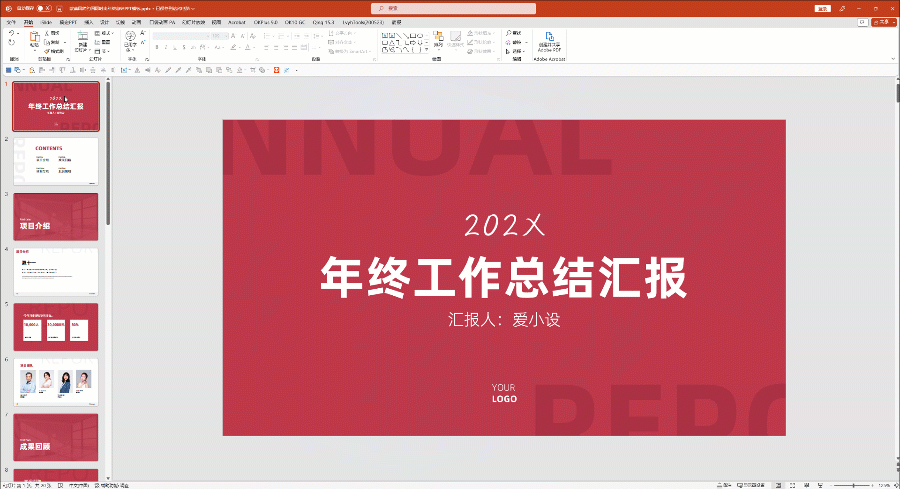Viewport: 900px width, 489px height.
Task: Click the search box in title bar
Action: [453, 9]
